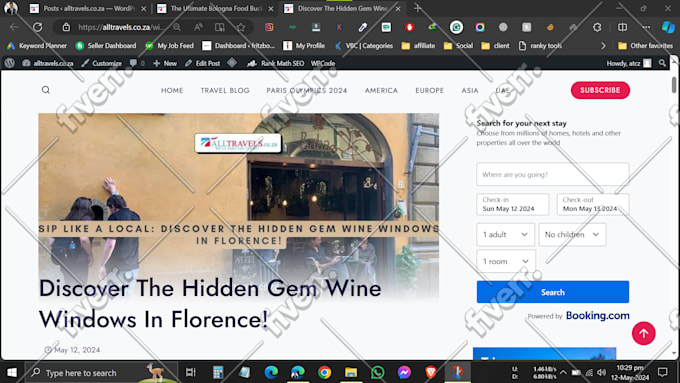This screenshot has height=383, width=680.
Task: Click Edit Post in the admin bar
Action: 203,63
